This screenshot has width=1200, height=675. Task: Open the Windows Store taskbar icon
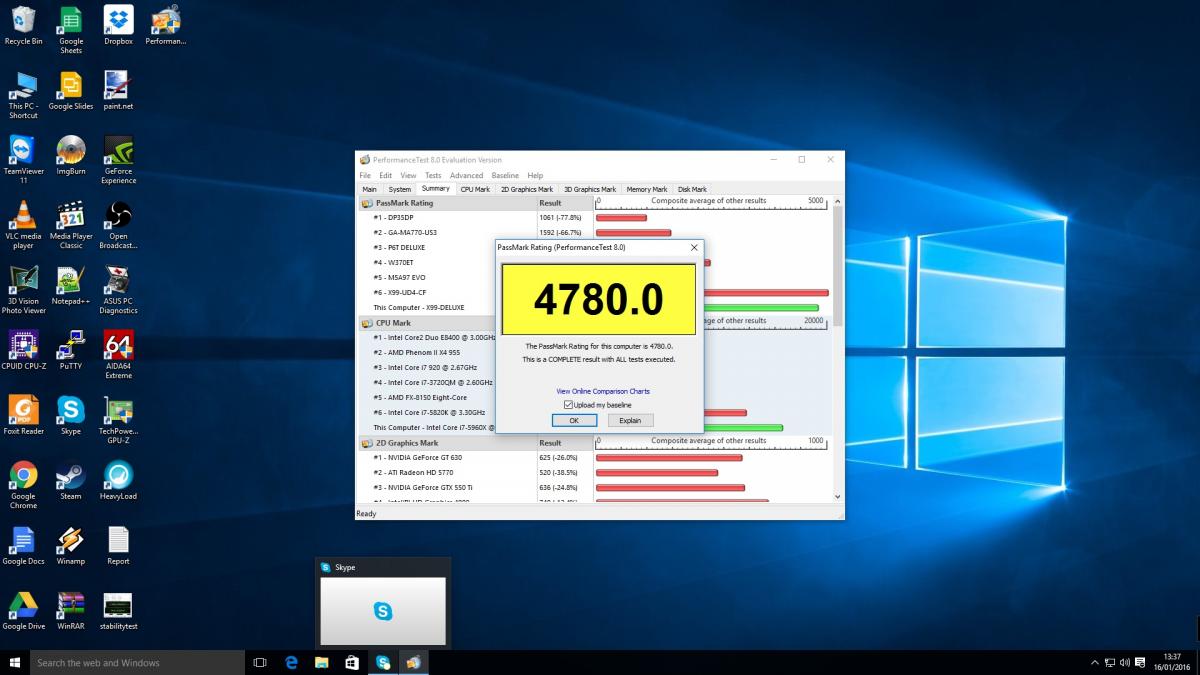point(352,662)
